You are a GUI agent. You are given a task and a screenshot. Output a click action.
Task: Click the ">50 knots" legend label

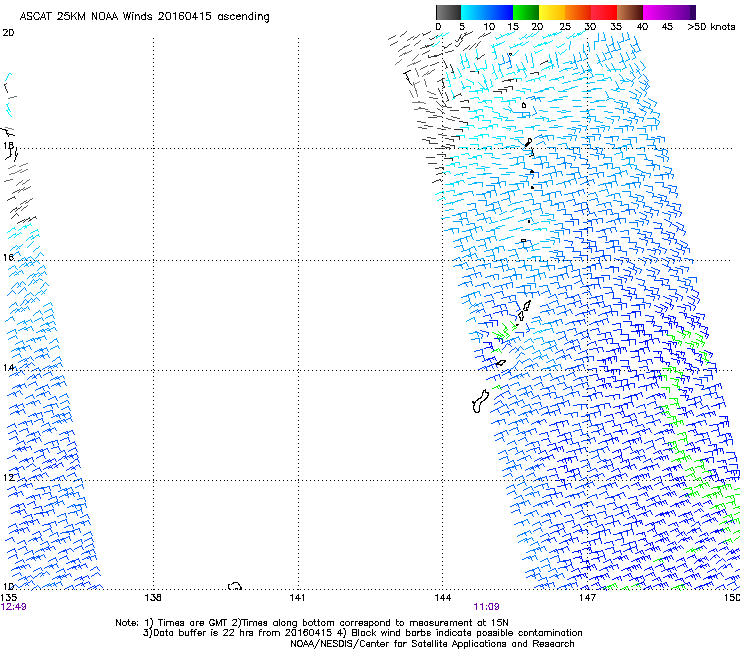(711, 27)
